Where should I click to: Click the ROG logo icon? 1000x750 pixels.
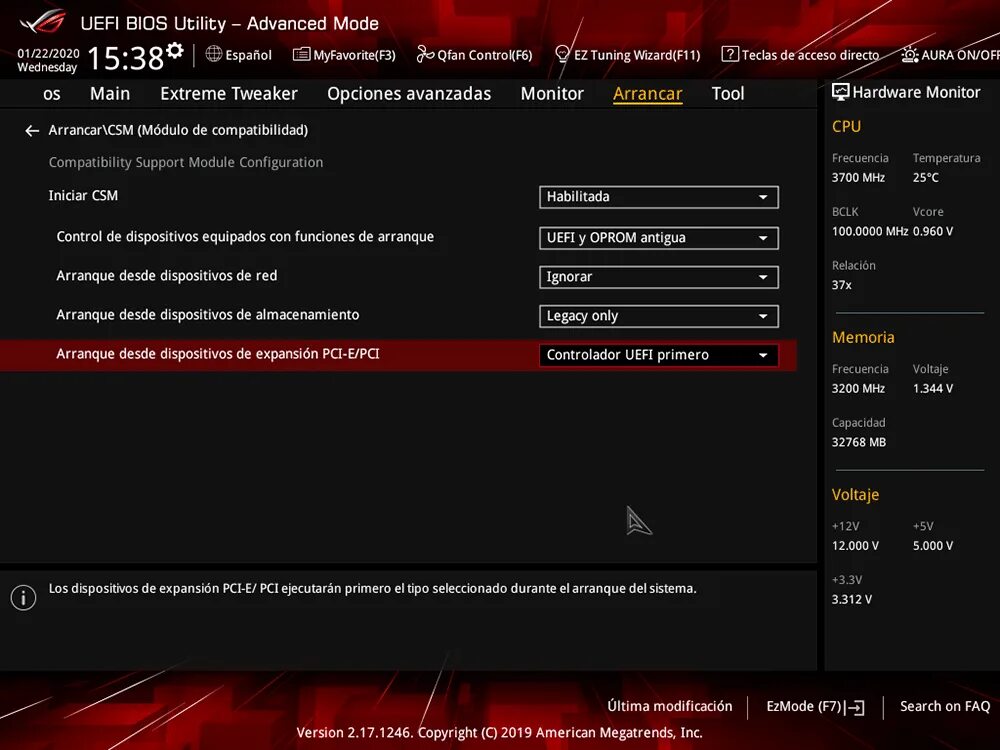(42, 22)
